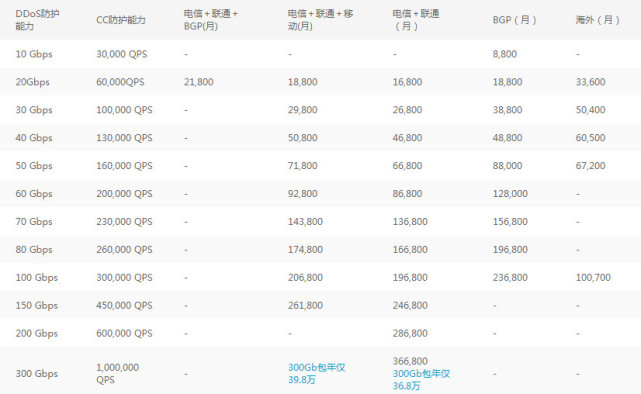Viewport: 641px width, 394px height.
Task: Click the 88,000 BGP price
Action: [507, 166]
